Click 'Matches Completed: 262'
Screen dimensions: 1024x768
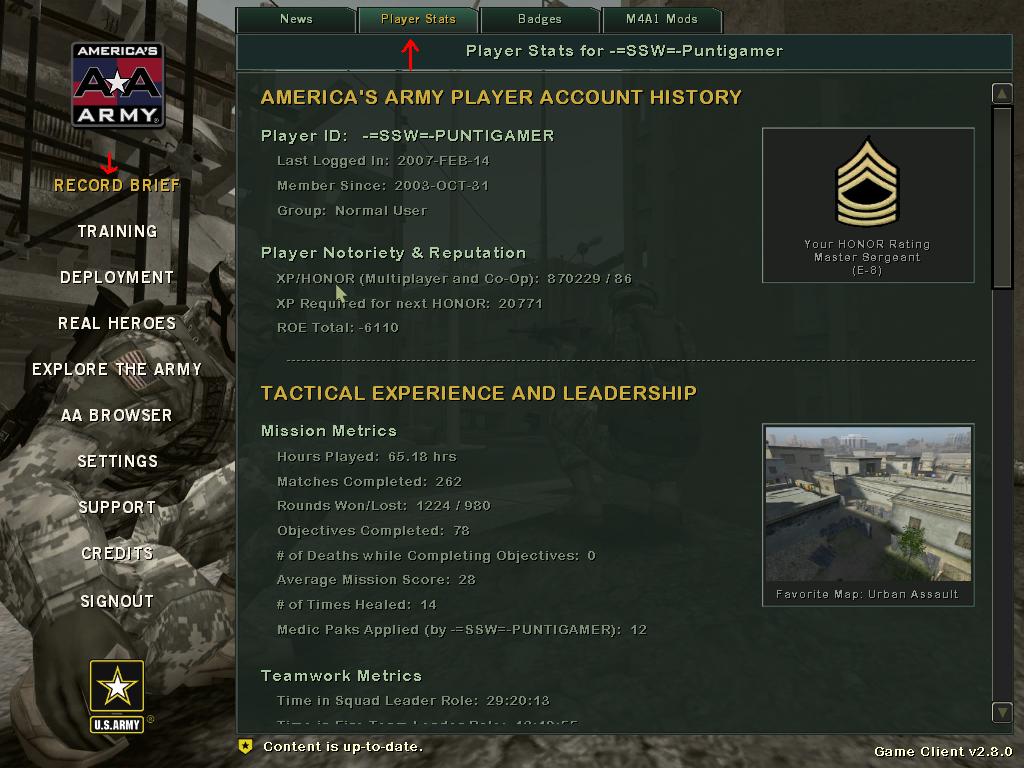(x=370, y=482)
